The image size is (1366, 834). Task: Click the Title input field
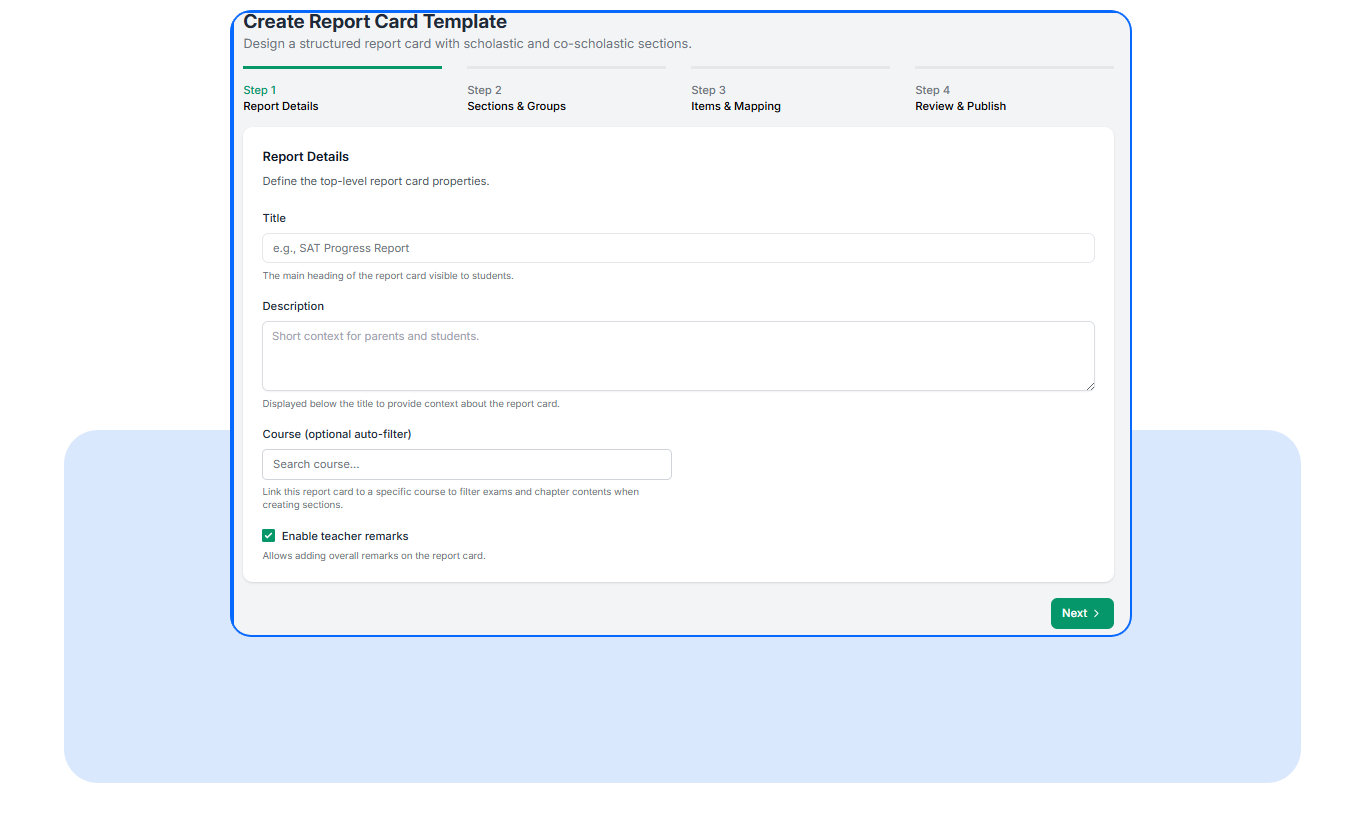coord(677,248)
